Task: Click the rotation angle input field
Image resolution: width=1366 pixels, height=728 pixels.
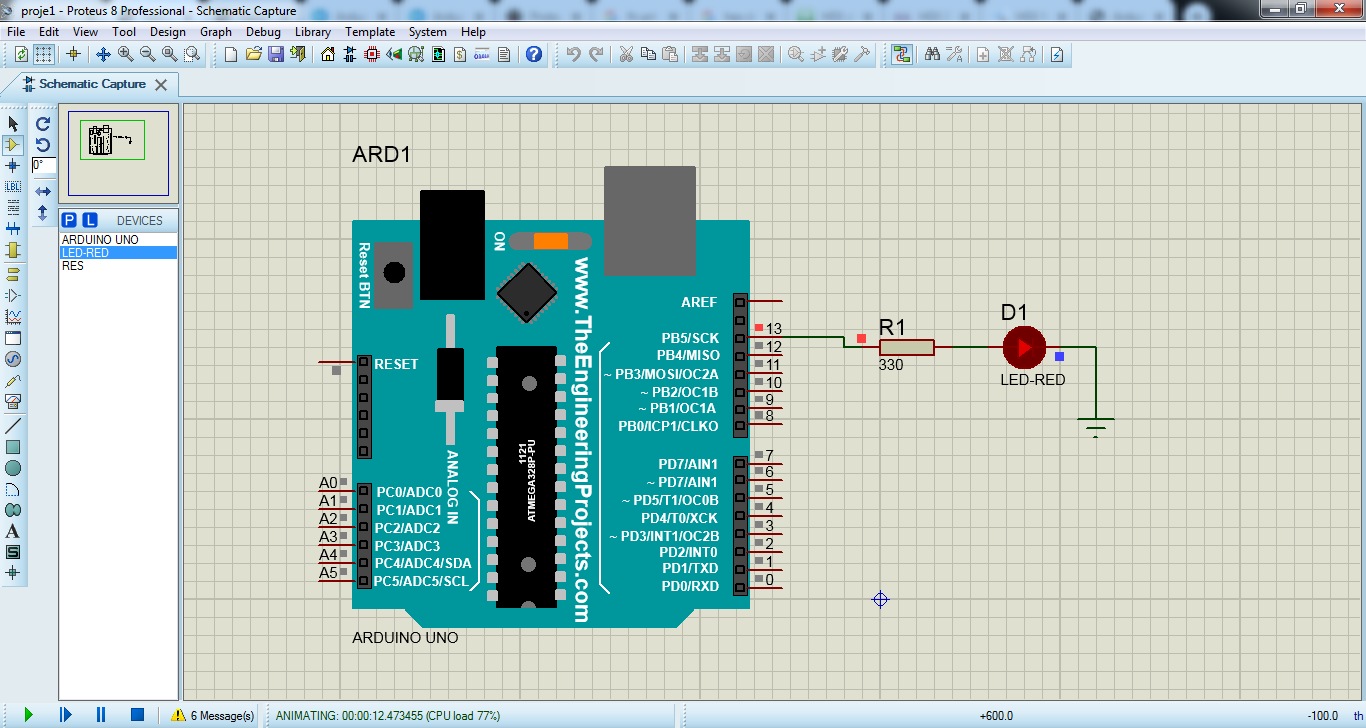Action: click(43, 165)
